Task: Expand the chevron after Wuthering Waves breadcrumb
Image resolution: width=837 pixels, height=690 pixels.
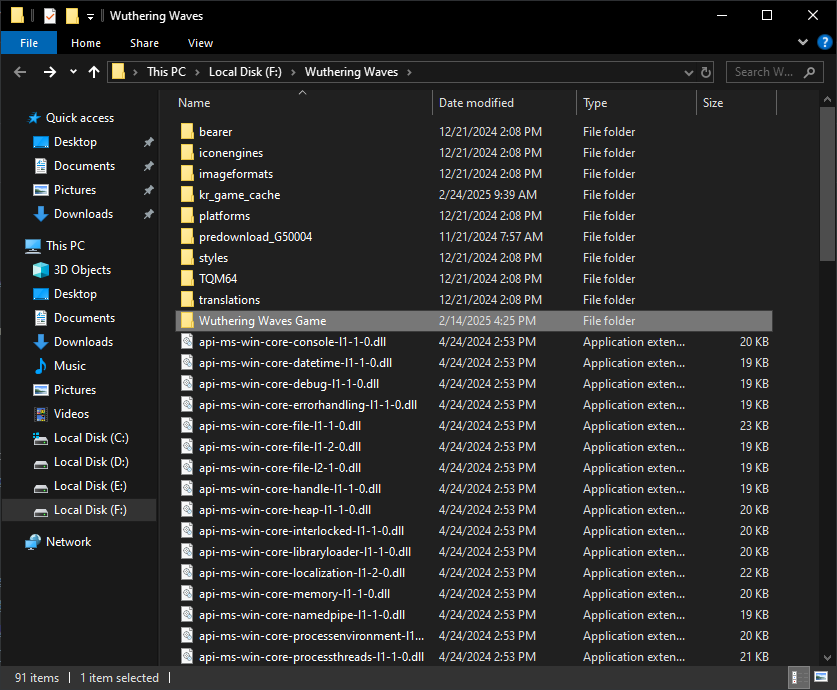Action: [x=409, y=72]
